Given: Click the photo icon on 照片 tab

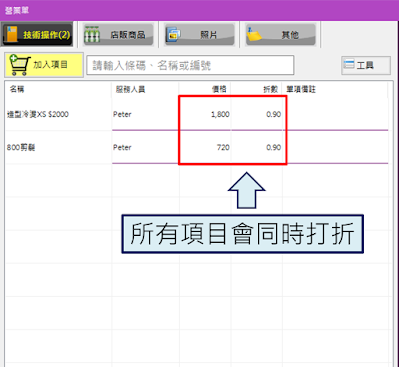Looking at the screenshot, I should point(173,34).
